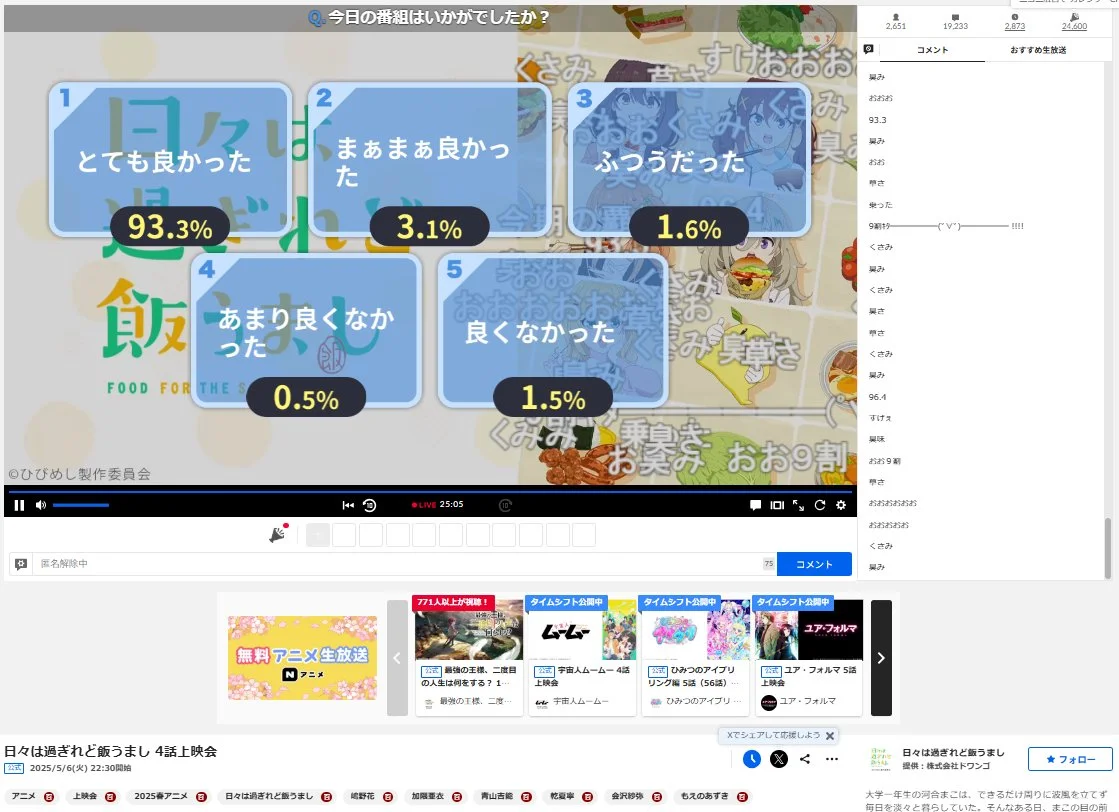Select the もえのあずき tag
Image resolution: width=1119 pixels, height=812 pixels.
704,796
